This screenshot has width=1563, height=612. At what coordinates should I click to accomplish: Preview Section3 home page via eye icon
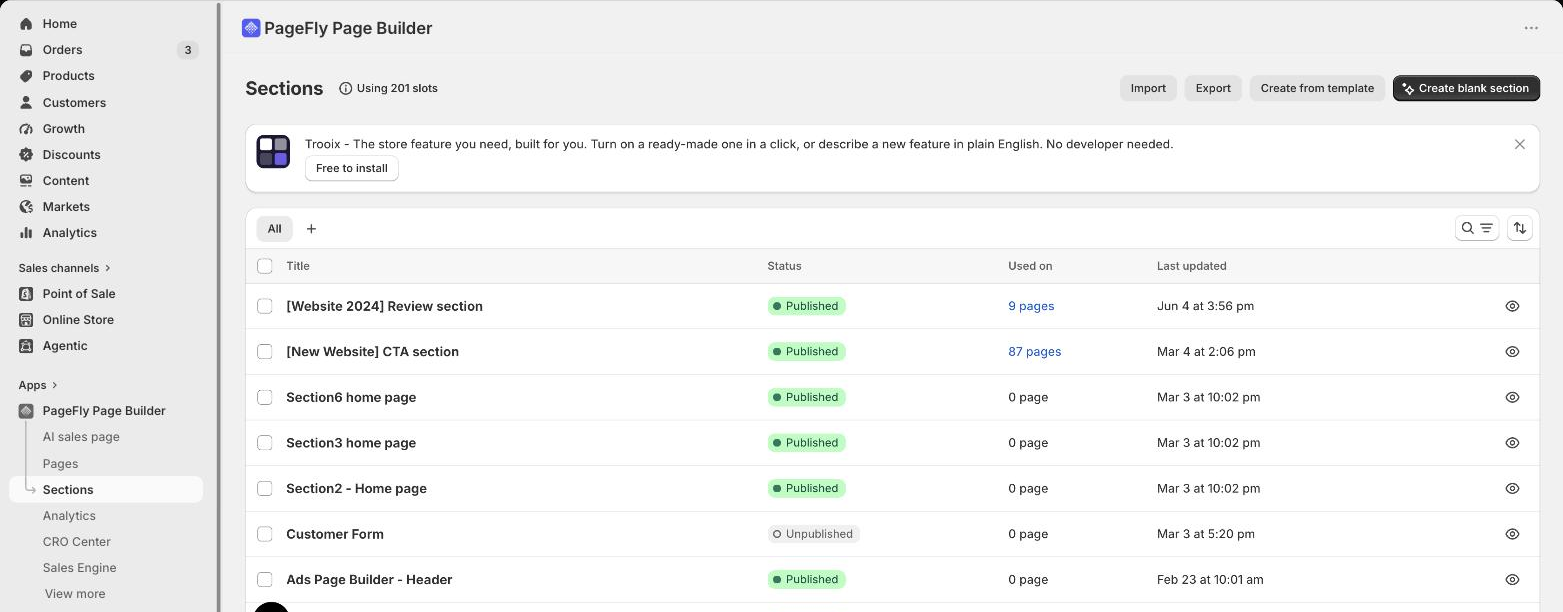pos(1512,443)
